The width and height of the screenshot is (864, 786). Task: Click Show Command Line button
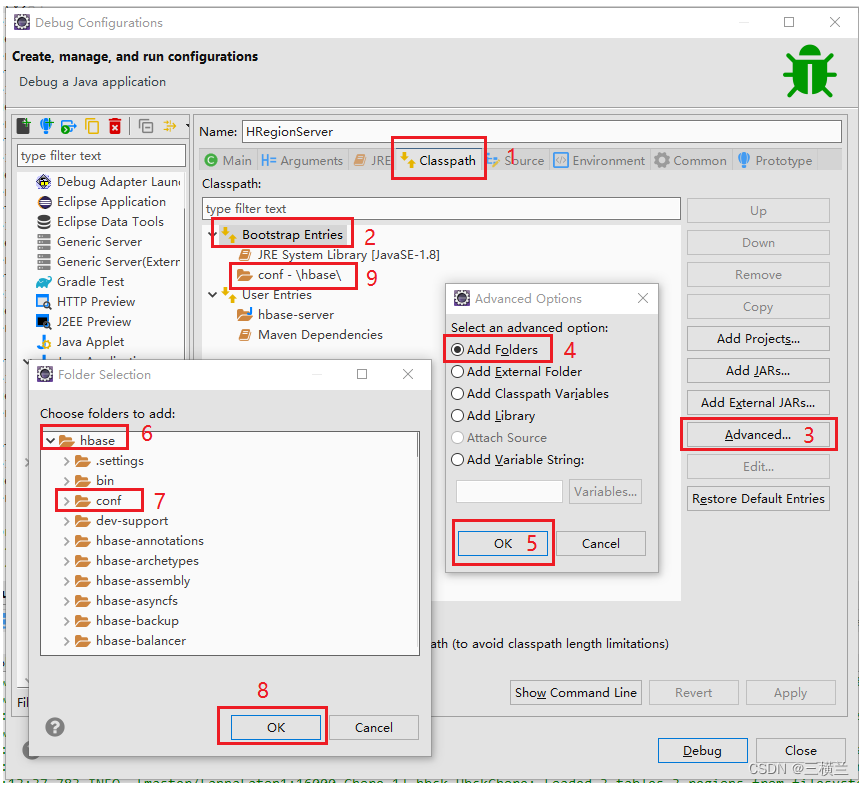pyautogui.click(x=576, y=692)
